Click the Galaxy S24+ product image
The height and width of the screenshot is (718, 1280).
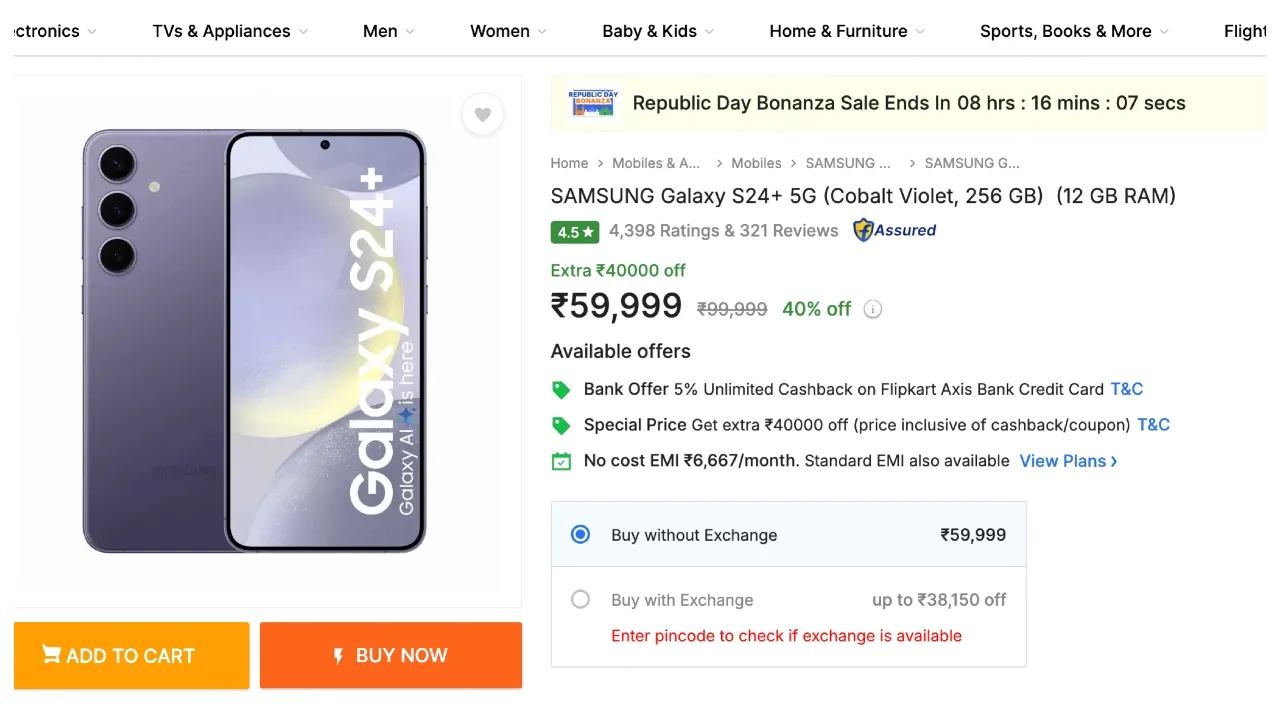pyautogui.click(x=255, y=340)
